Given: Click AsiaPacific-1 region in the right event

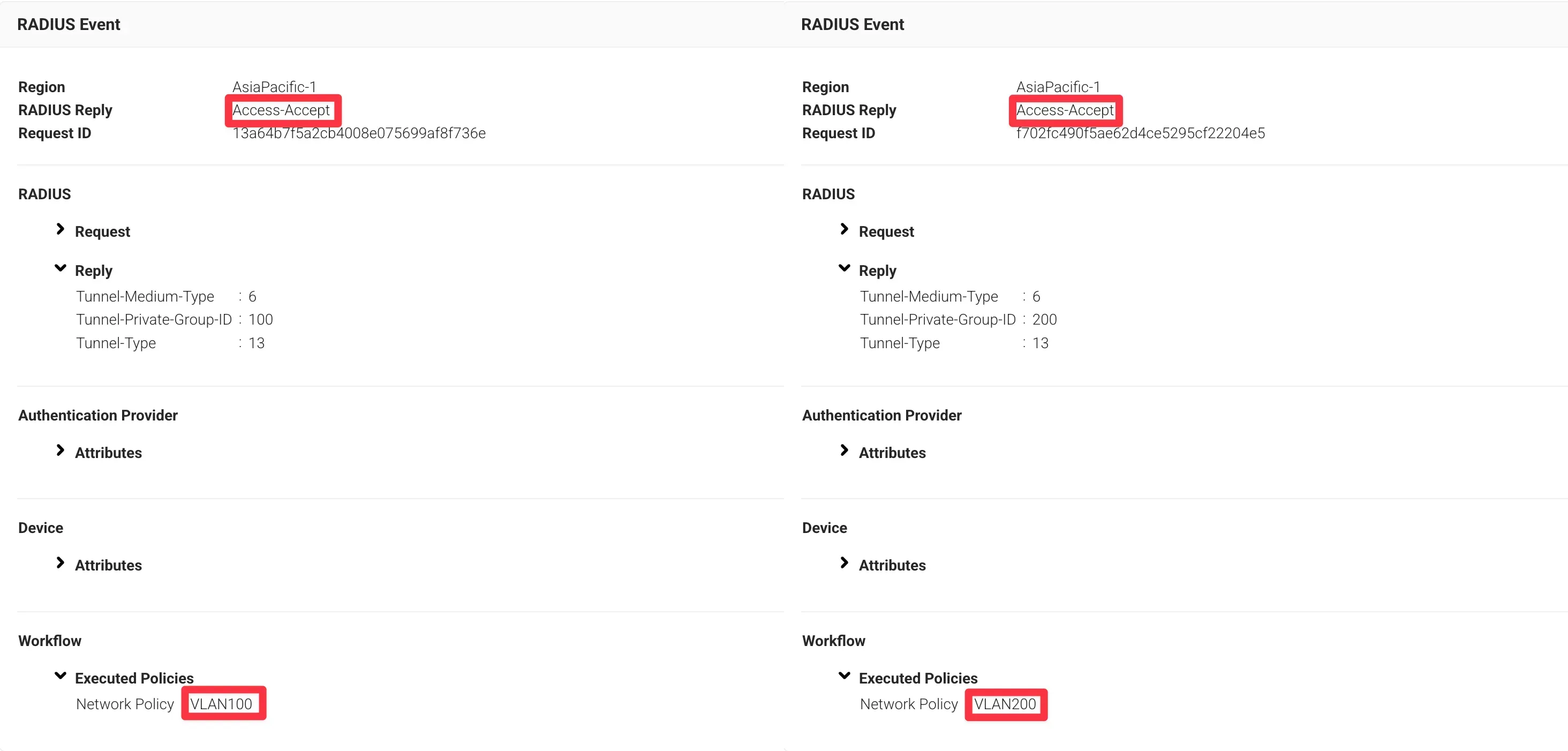Looking at the screenshot, I should [1058, 87].
